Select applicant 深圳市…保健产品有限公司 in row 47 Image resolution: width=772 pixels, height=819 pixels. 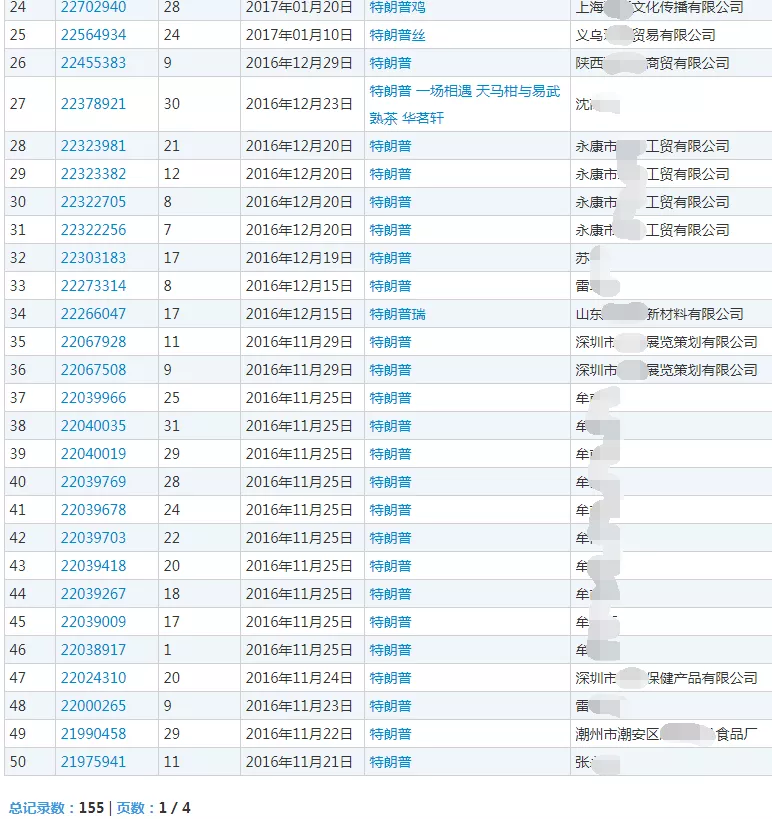[x=666, y=678]
